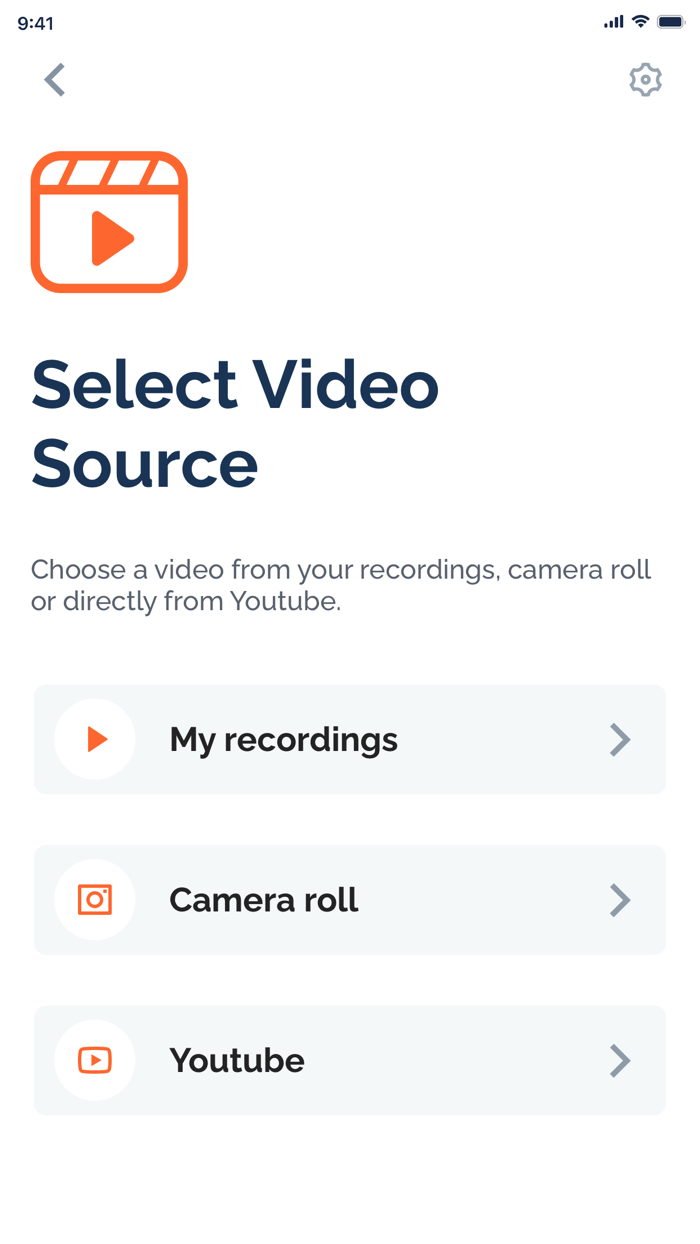Click the Select Video Source heading
The height and width of the screenshot is (1244, 700).
pos(235,424)
